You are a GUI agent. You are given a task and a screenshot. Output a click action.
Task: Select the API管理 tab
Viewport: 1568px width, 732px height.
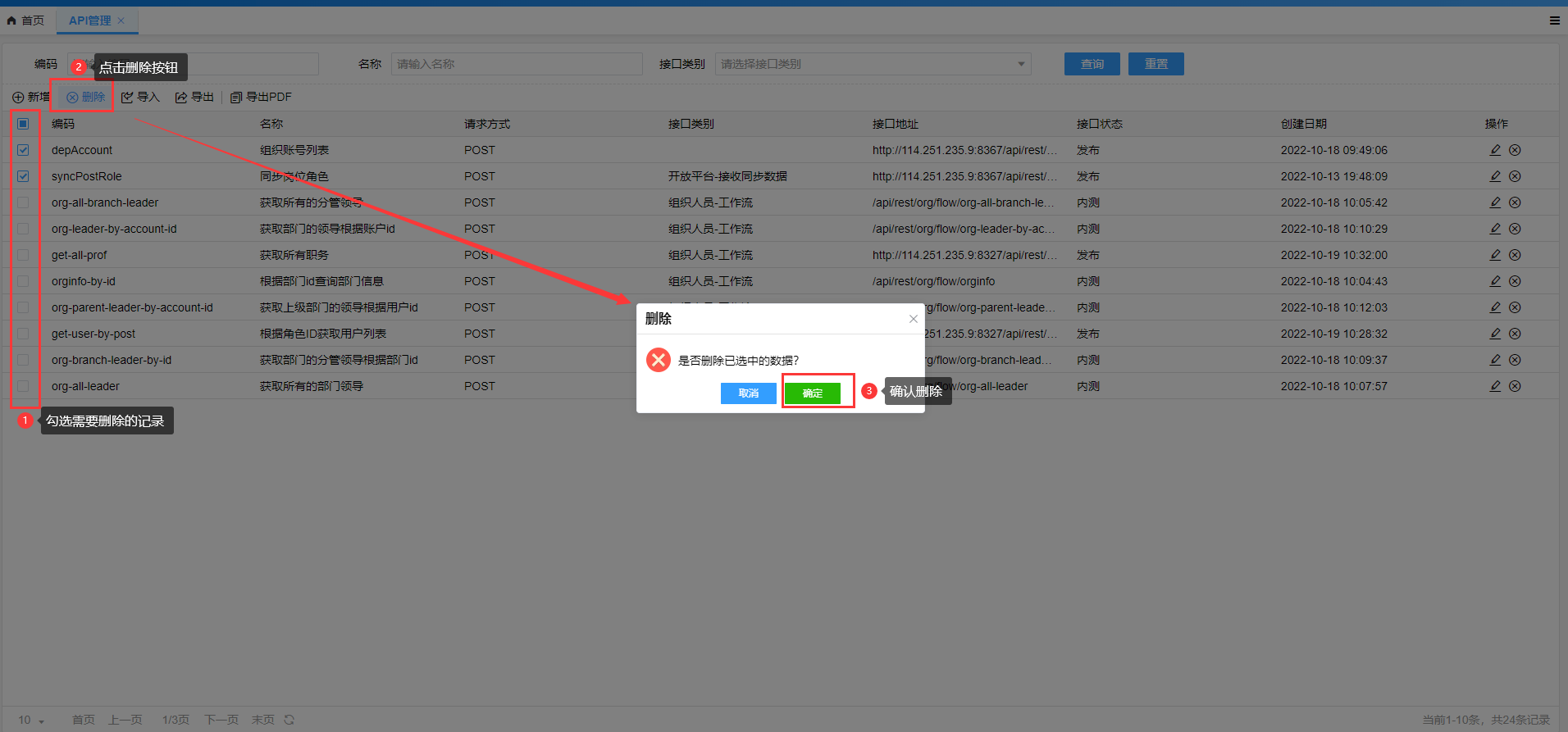tap(89, 20)
